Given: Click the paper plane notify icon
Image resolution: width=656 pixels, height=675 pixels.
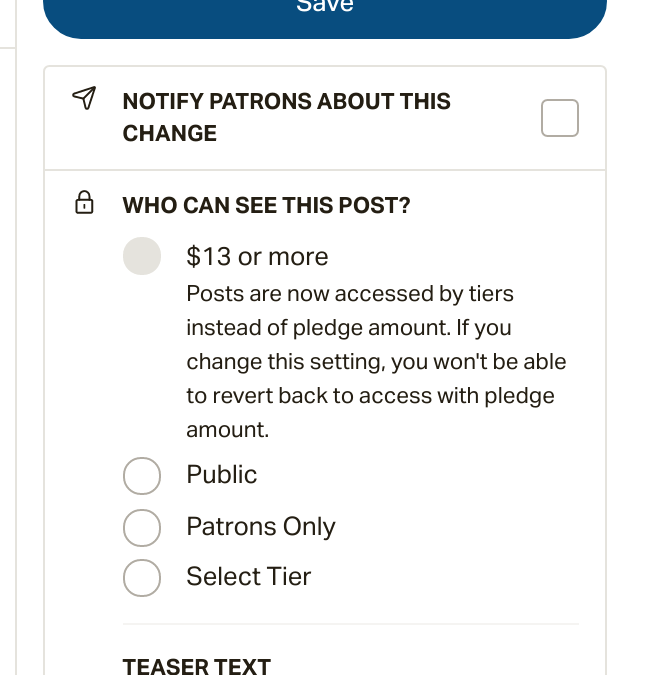Looking at the screenshot, I should (x=85, y=98).
